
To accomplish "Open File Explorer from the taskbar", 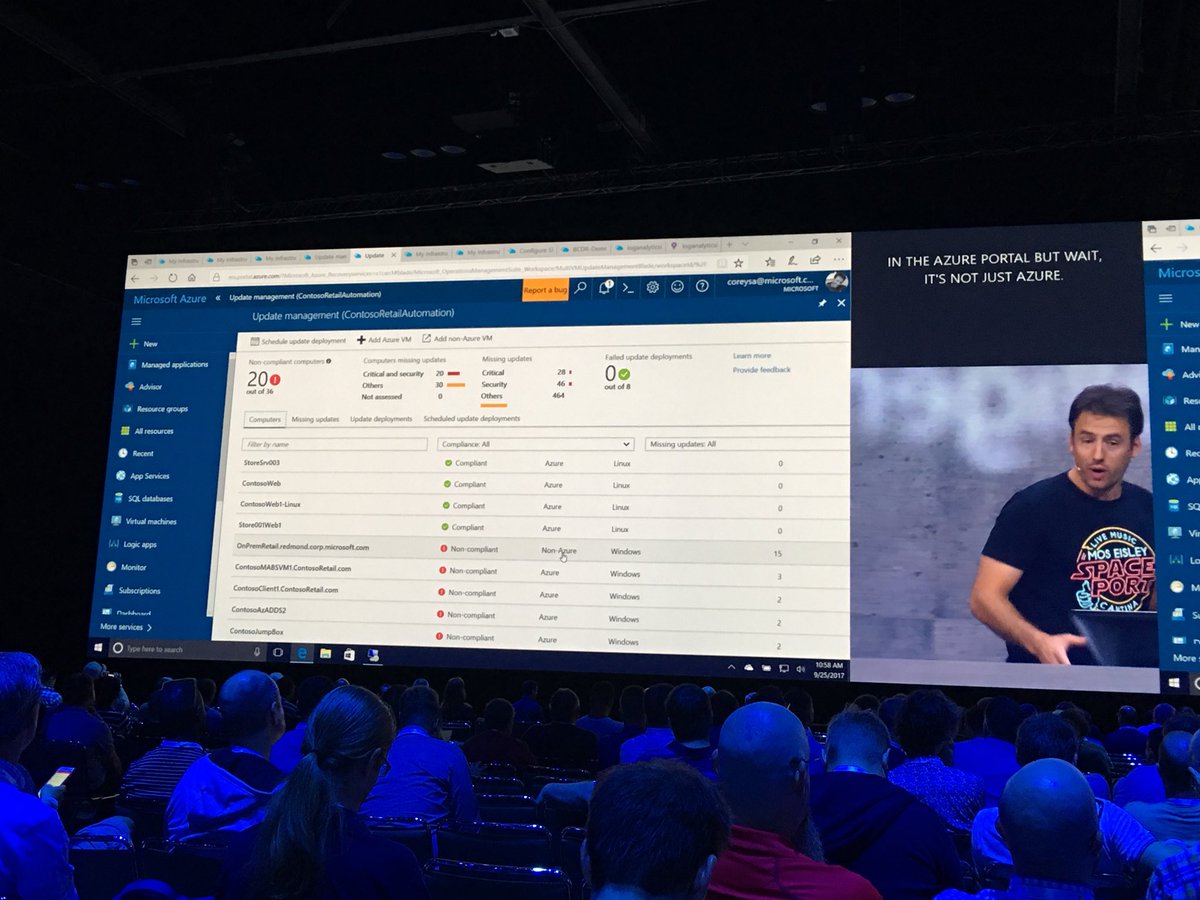I will click(324, 654).
